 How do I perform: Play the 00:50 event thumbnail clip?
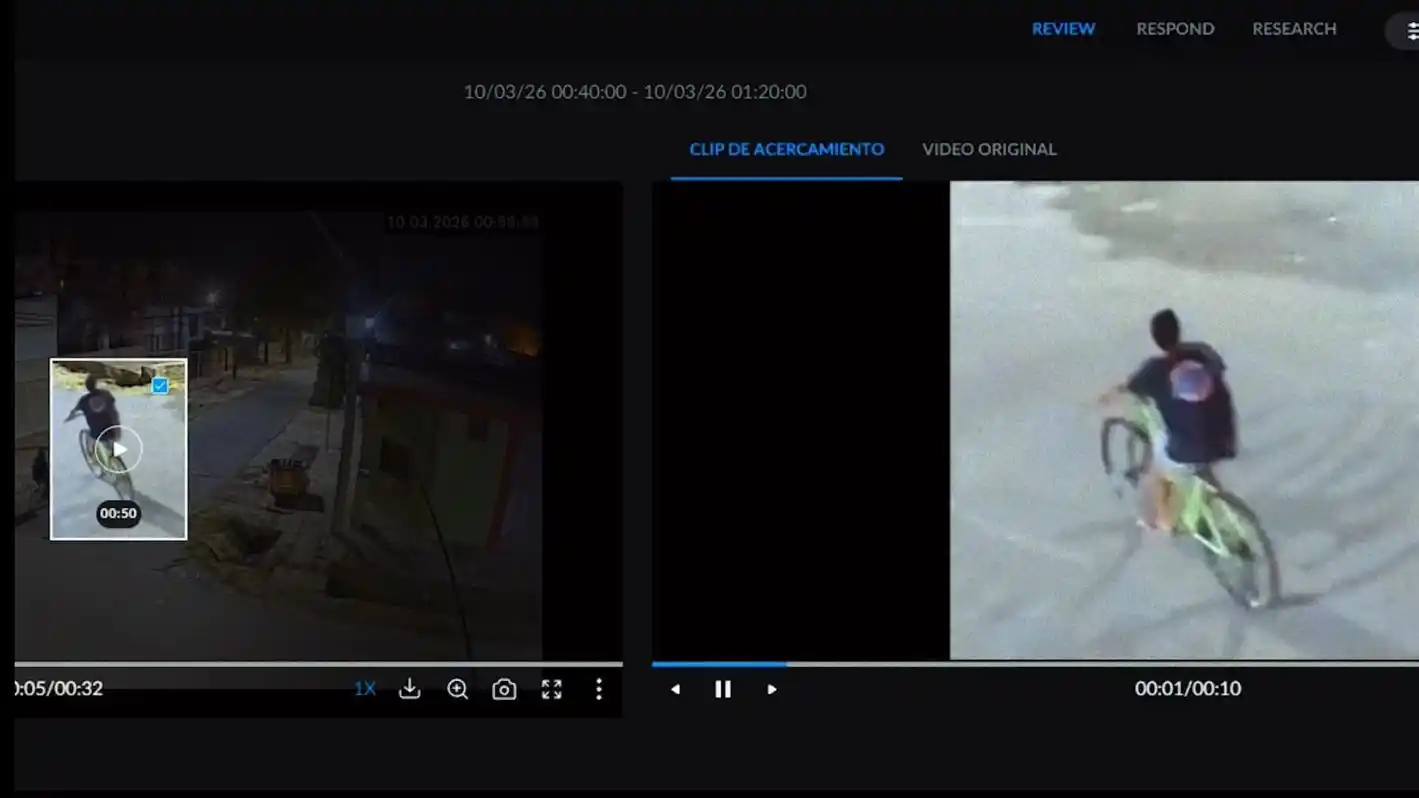[x=118, y=449]
